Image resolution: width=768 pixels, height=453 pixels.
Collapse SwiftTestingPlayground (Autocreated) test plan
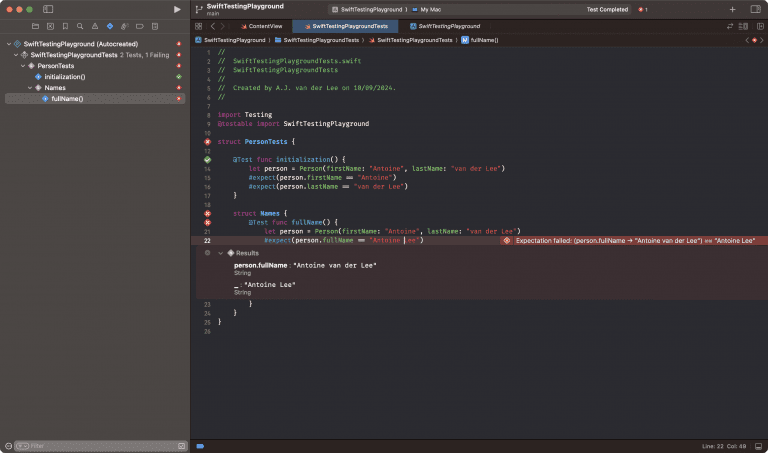click(x=9, y=44)
